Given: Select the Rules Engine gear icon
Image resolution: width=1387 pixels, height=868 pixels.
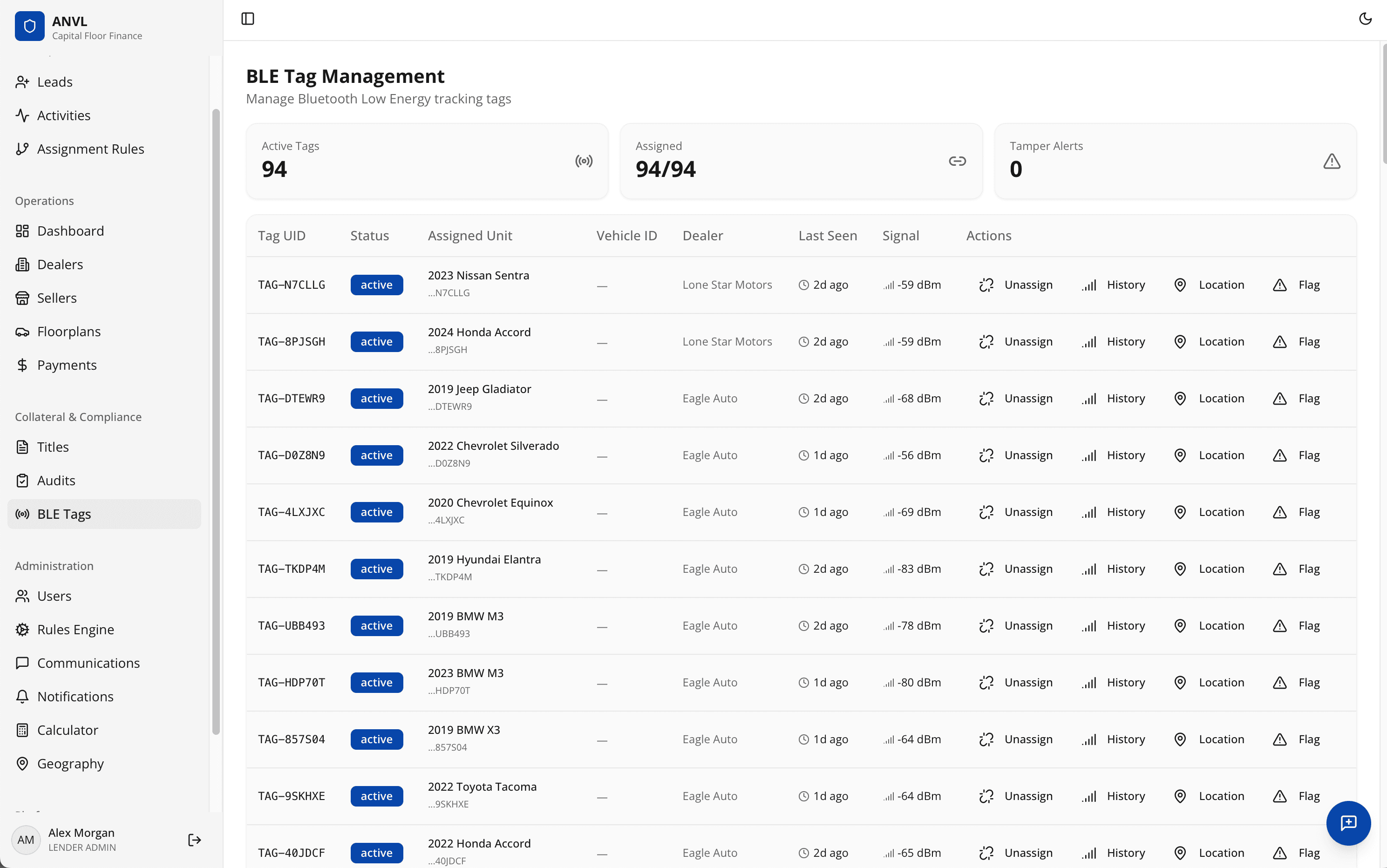Looking at the screenshot, I should (x=22, y=629).
